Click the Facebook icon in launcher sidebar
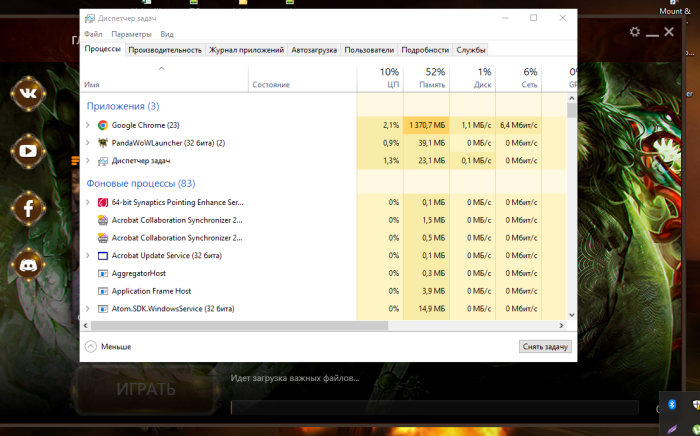Screen dimensions: 700x436 point(28,208)
